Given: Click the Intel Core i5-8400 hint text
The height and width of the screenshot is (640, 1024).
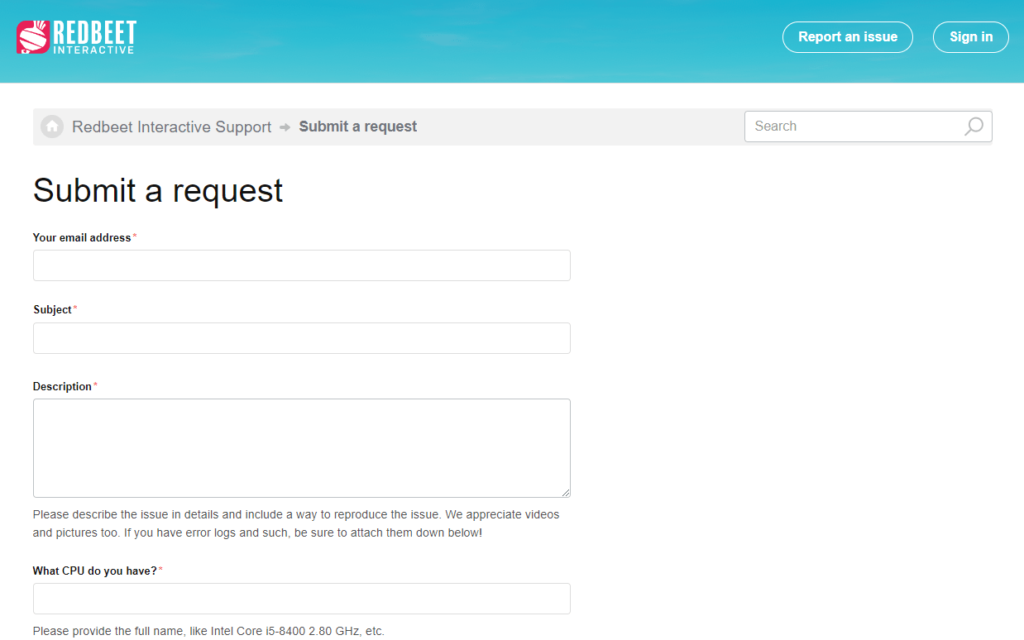Looking at the screenshot, I should [208, 631].
